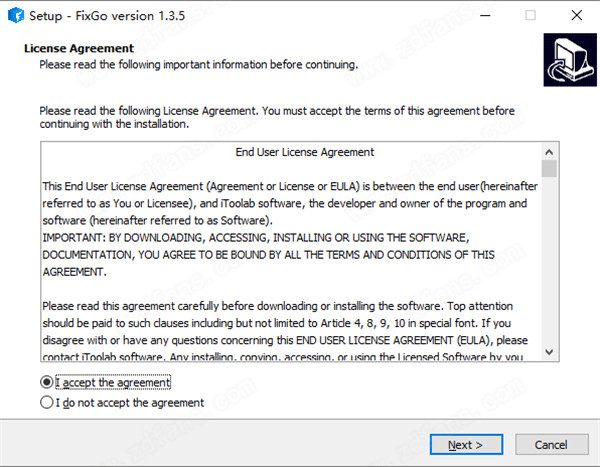600x467 pixels.
Task: Click the license scrollbar down arrow
Action: click(548, 351)
